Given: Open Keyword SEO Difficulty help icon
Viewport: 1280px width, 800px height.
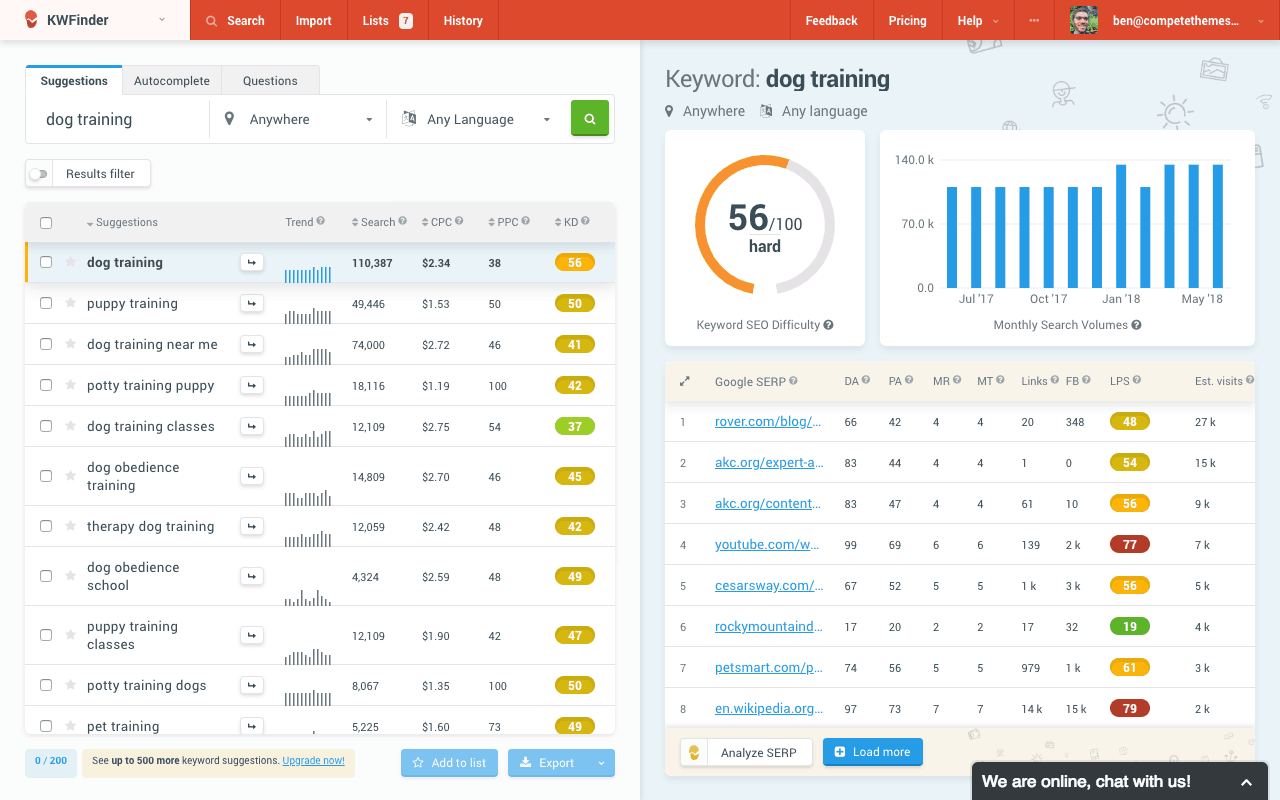Looking at the screenshot, I should pos(828,325).
